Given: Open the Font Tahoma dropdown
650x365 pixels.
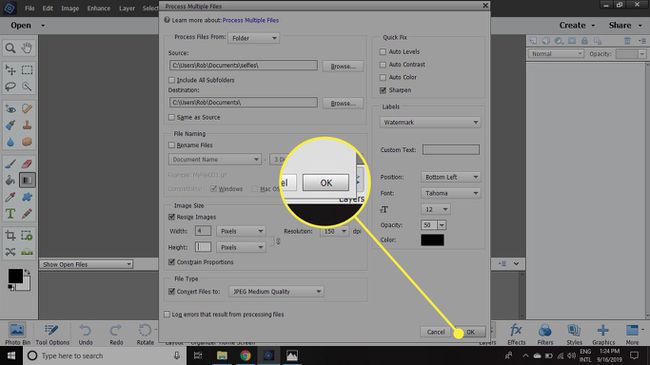Looking at the screenshot, I should pyautogui.click(x=451, y=193).
